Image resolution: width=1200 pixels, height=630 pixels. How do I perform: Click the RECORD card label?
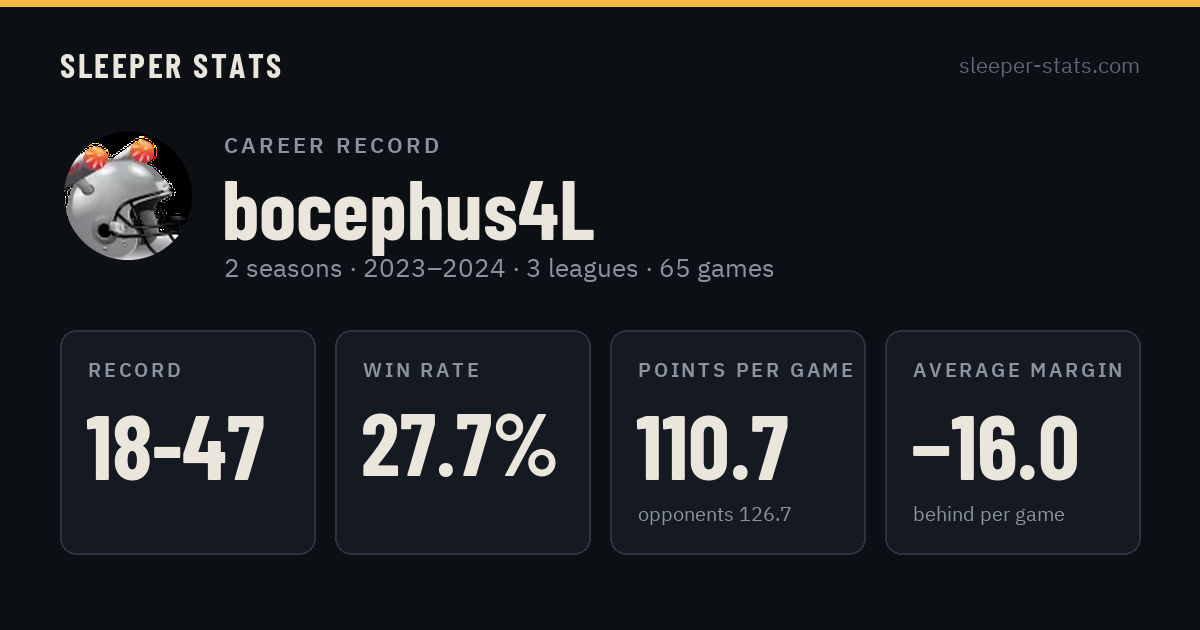click(x=135, y=371)
